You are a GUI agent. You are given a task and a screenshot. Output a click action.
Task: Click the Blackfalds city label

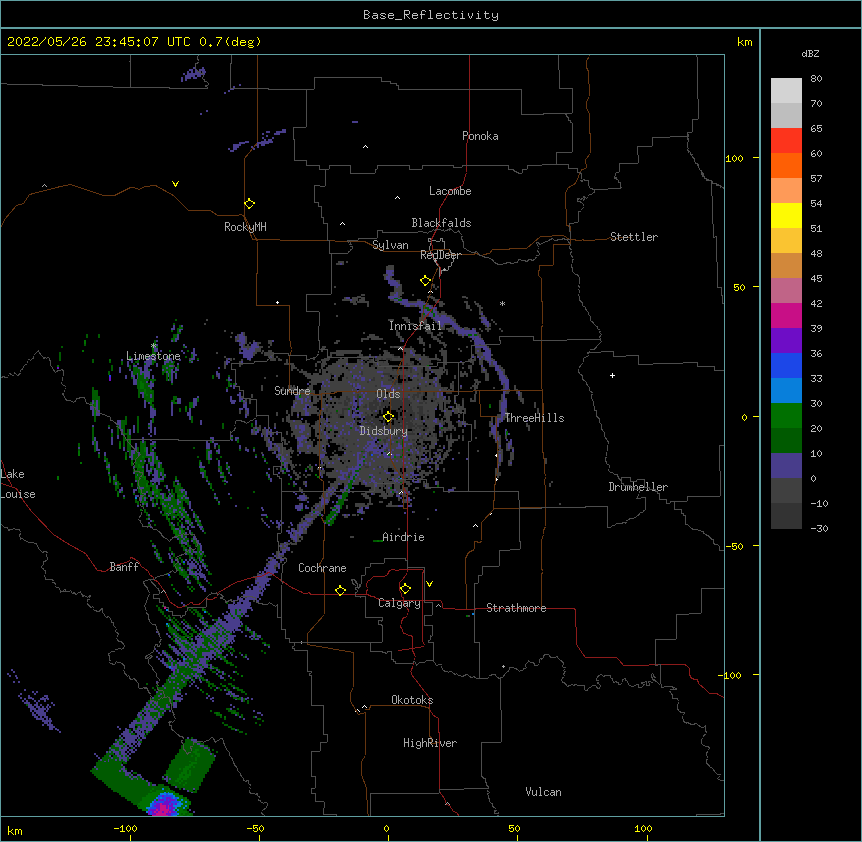pyautogui.click(x=441, y=223)
